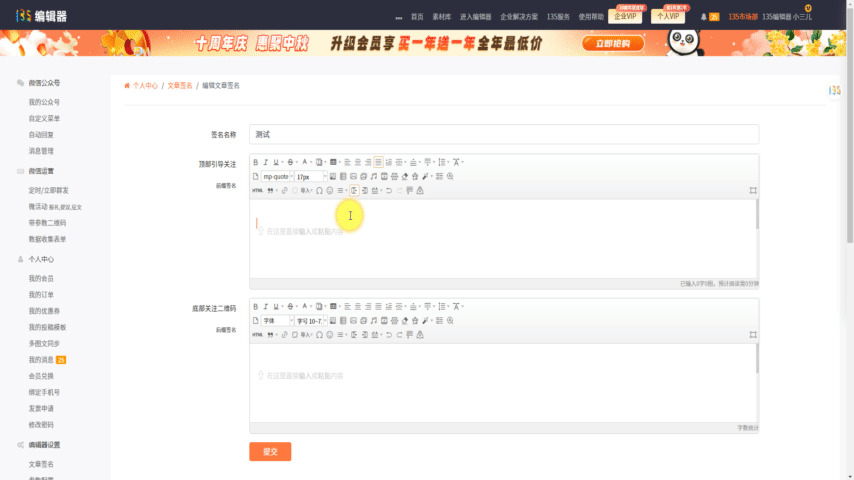Open 使用帮助 in top navigation
This screenshot has height=480, width=854.
click(591, 17)
